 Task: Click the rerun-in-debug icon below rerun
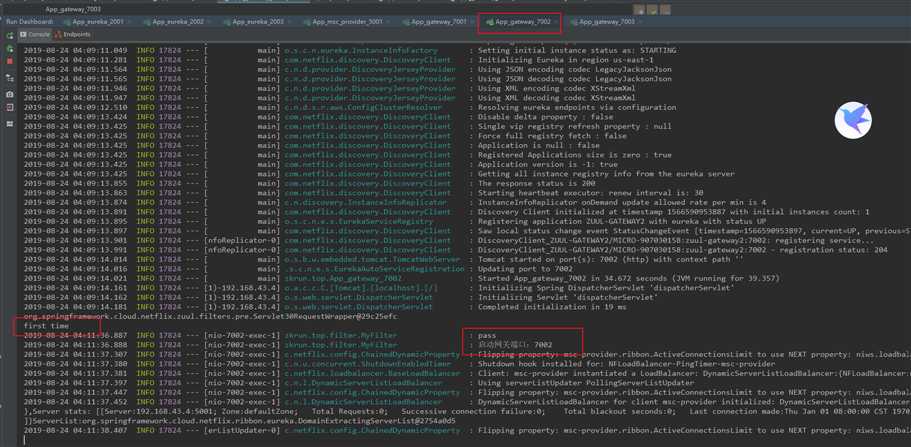click(x=9, y=49)
